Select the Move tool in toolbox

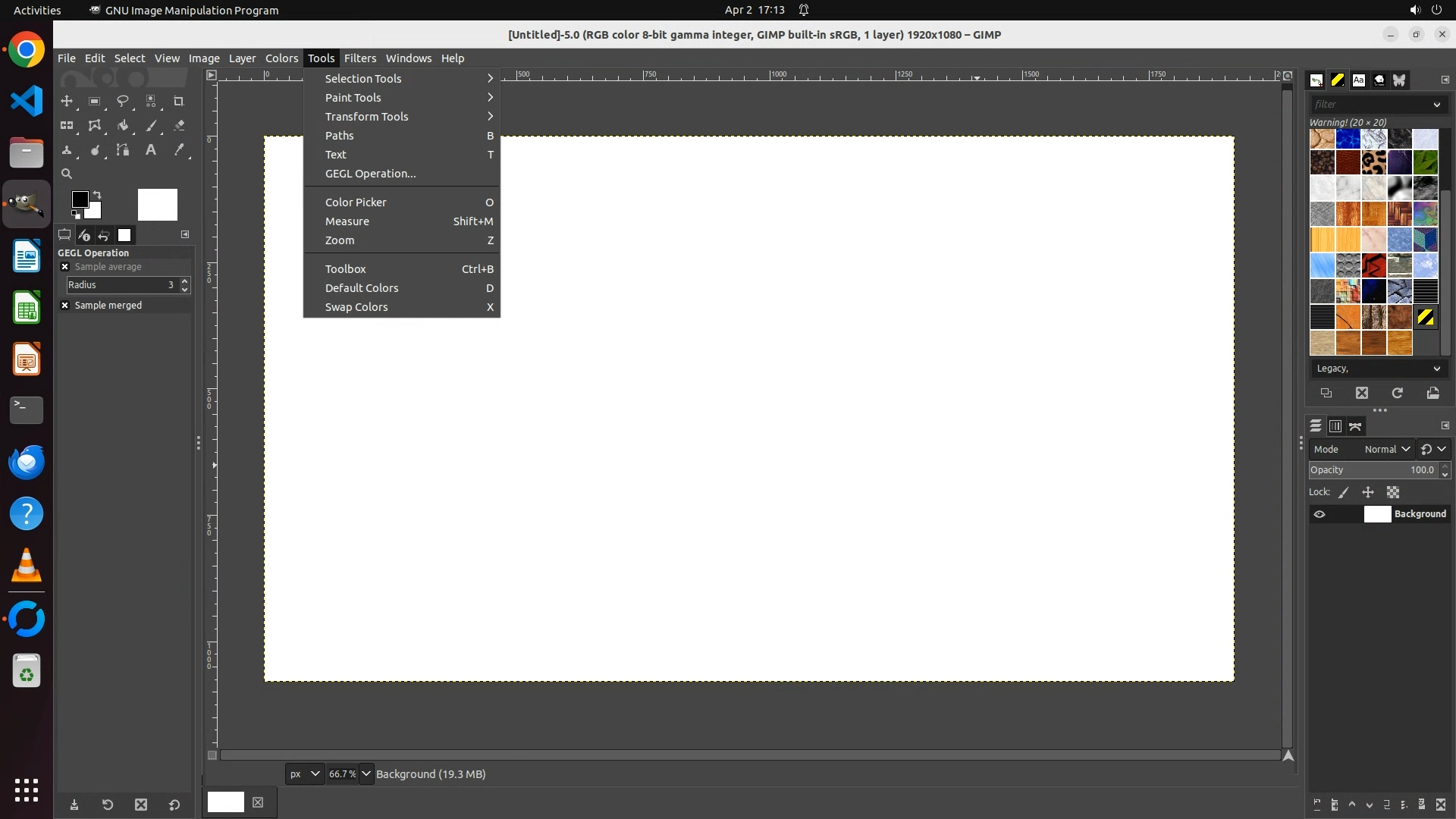coord(67,101)
